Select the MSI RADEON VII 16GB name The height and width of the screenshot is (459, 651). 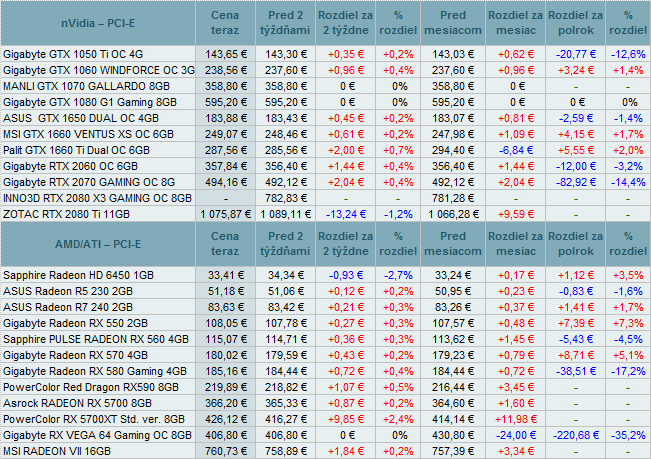(x=57, y=451)
